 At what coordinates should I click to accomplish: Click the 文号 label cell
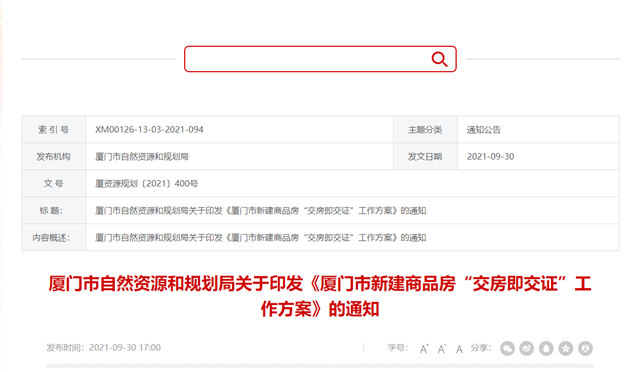click(x=53, y=184)
